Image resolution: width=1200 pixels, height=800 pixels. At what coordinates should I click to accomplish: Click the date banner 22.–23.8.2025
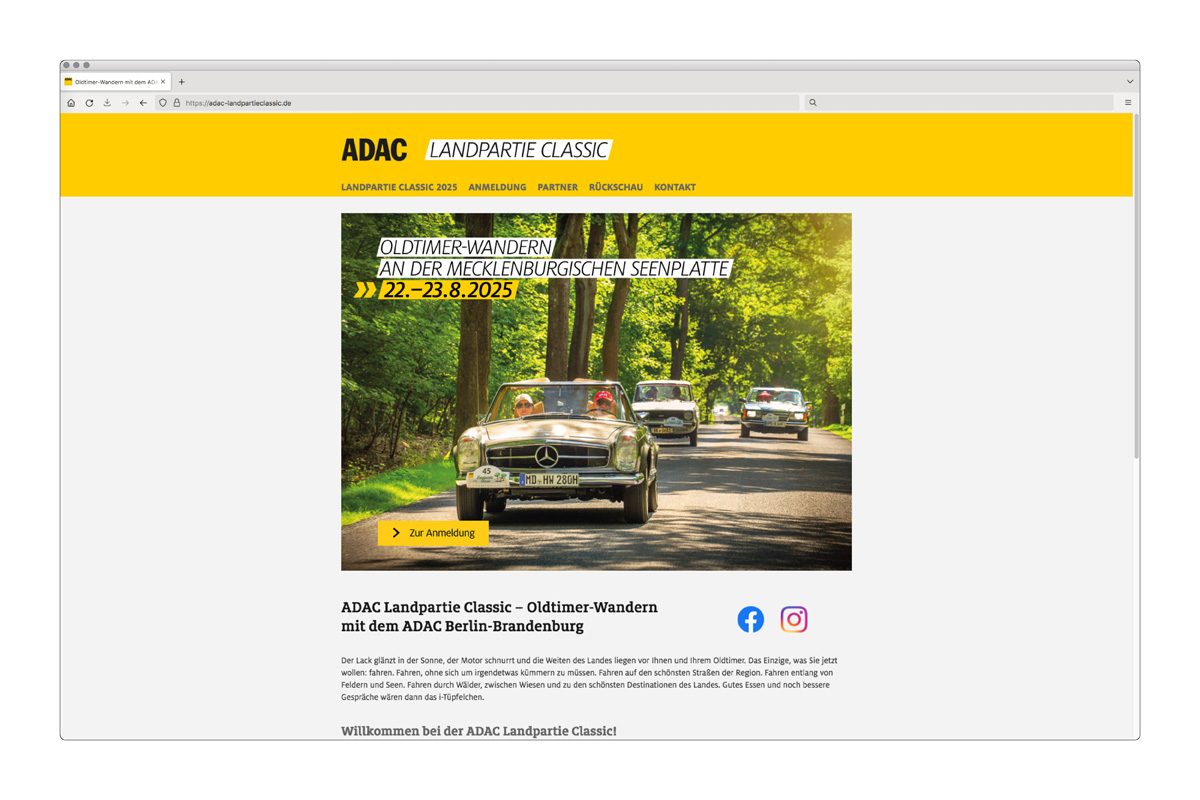pos(448,290)
